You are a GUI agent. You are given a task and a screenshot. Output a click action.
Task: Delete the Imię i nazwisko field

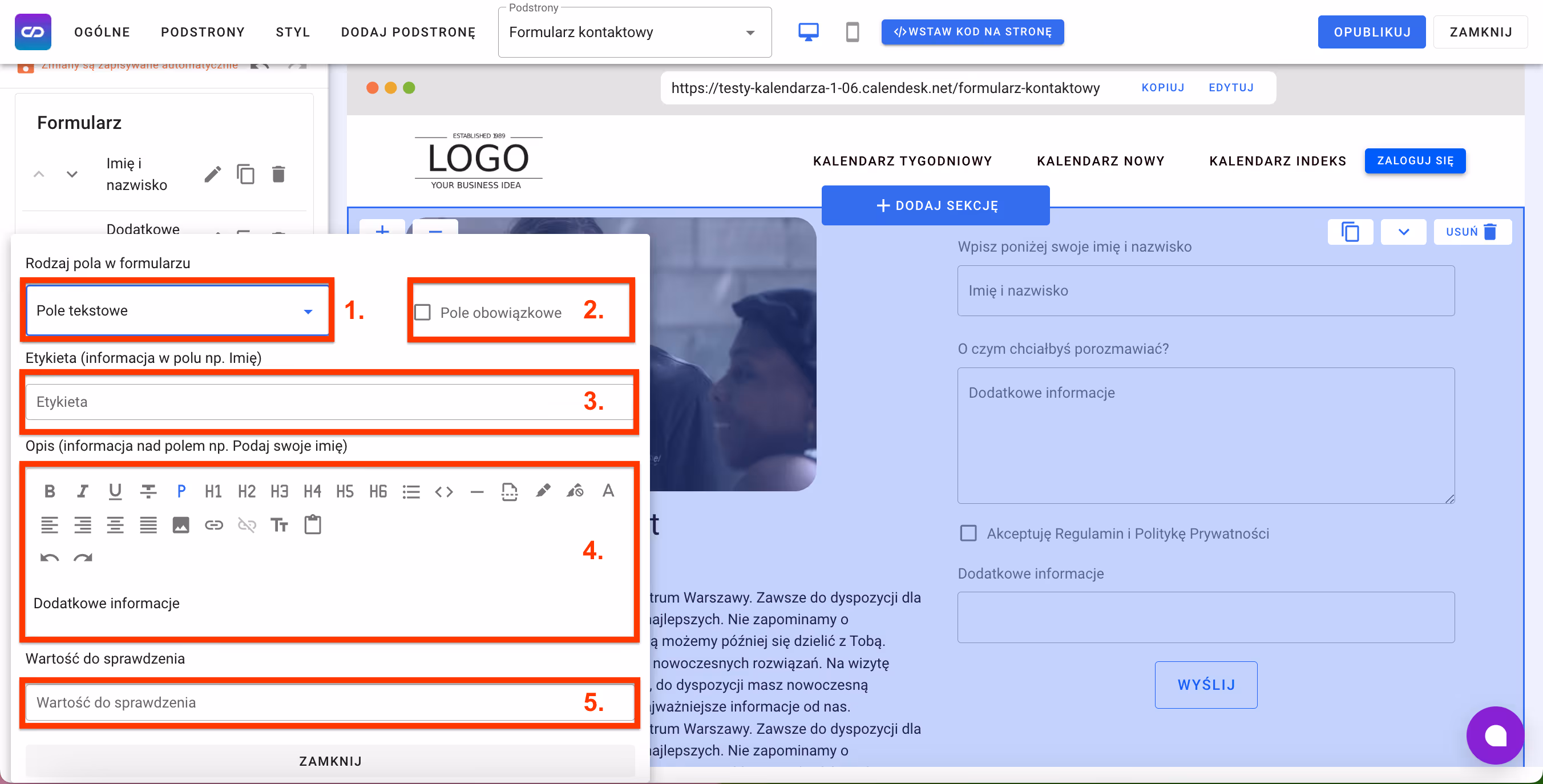coord(278,174)
